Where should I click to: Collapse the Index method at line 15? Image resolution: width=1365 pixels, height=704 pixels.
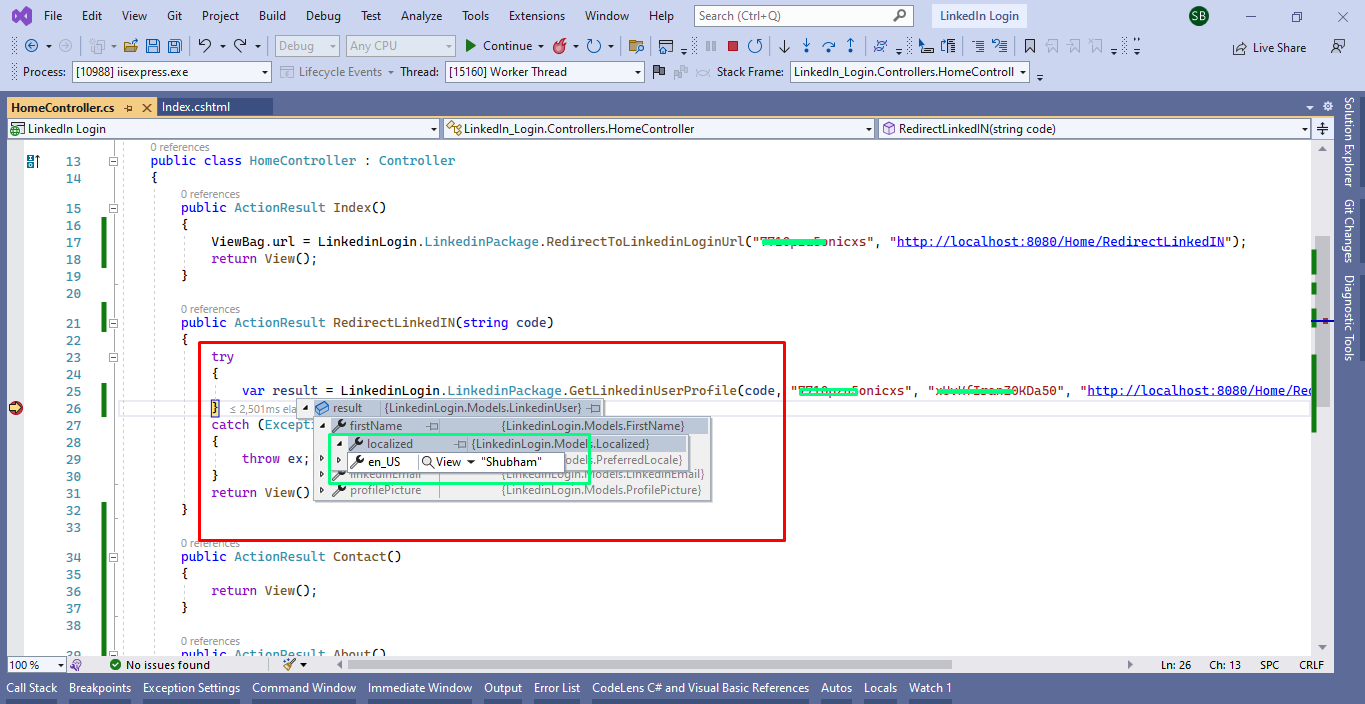pyautogui.click(x=113, y=208)
